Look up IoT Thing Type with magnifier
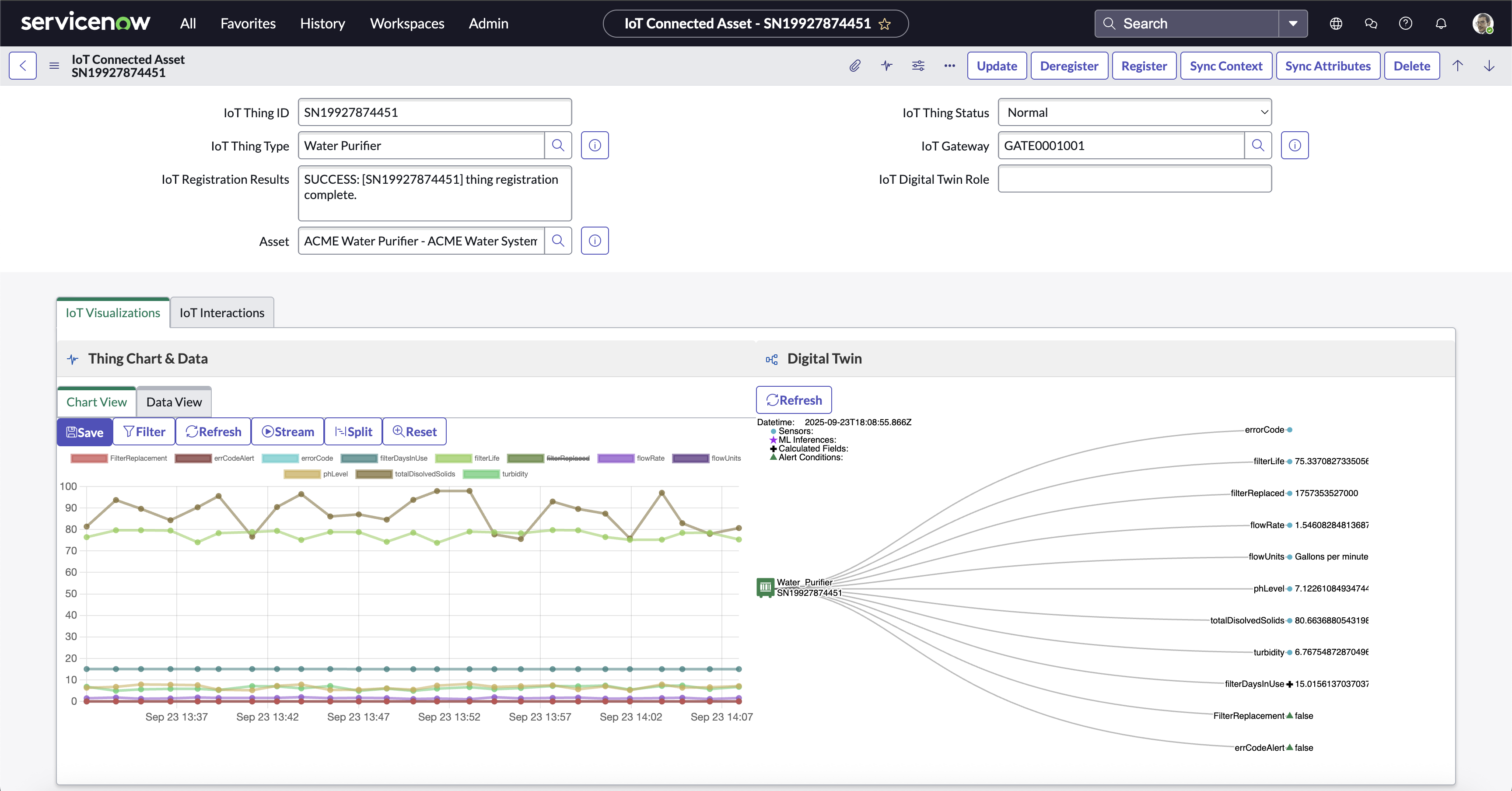 pyautogui.click(x=558, y=146)
